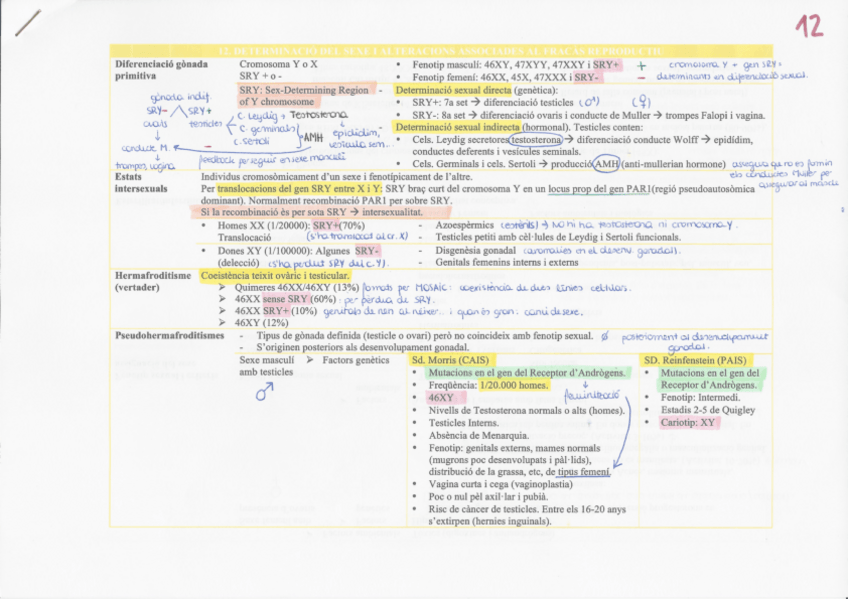Select the item "46XX SRY+ (10%)"
This screenshot has width=848, height=599.
point(275,311)
